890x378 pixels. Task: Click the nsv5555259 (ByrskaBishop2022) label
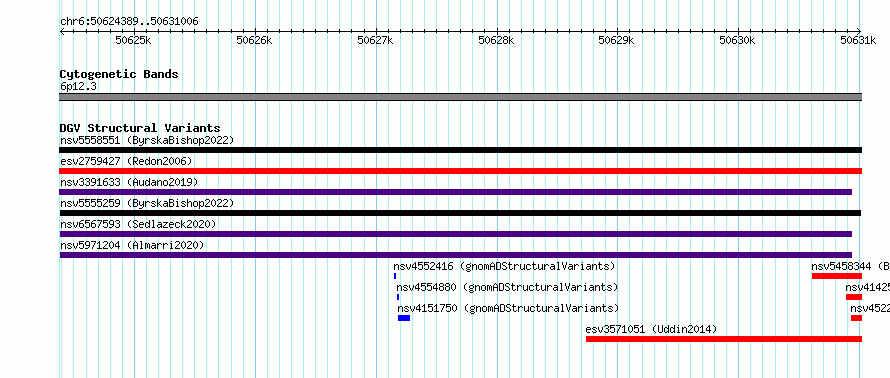click(147, 203)
